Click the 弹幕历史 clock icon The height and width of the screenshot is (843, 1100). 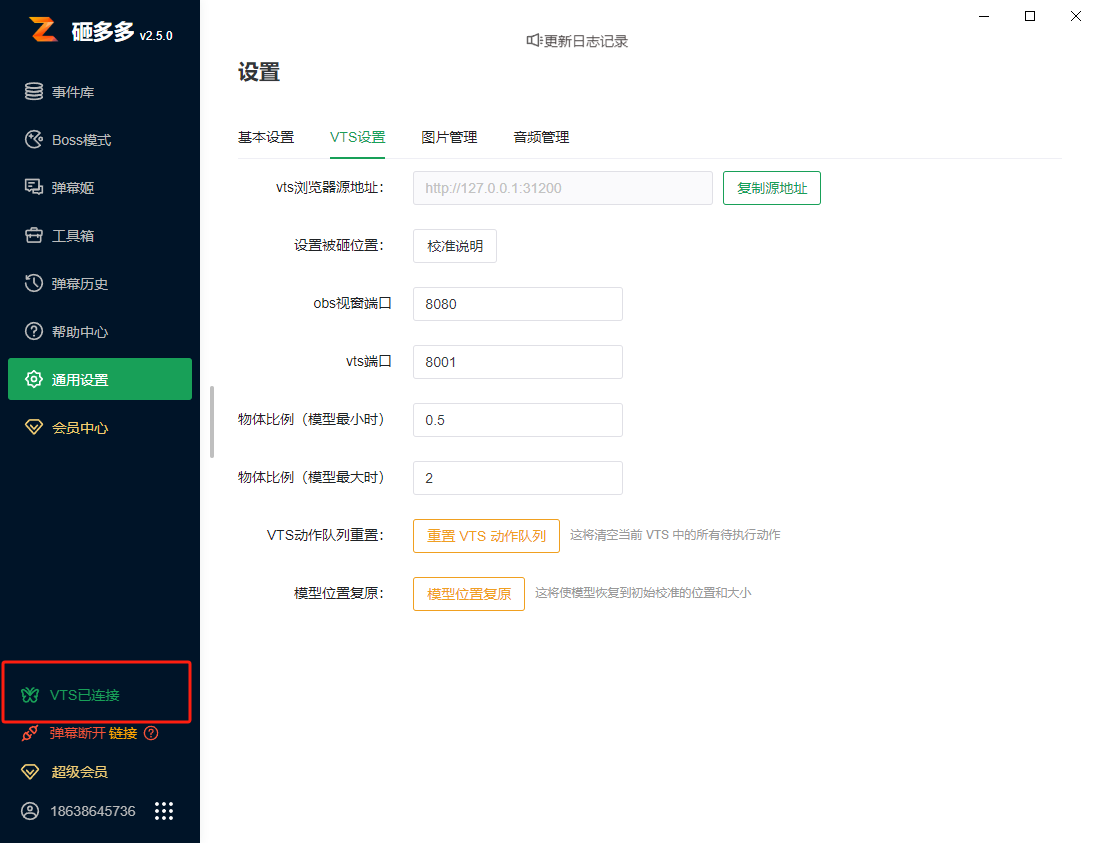click(34, 284)
